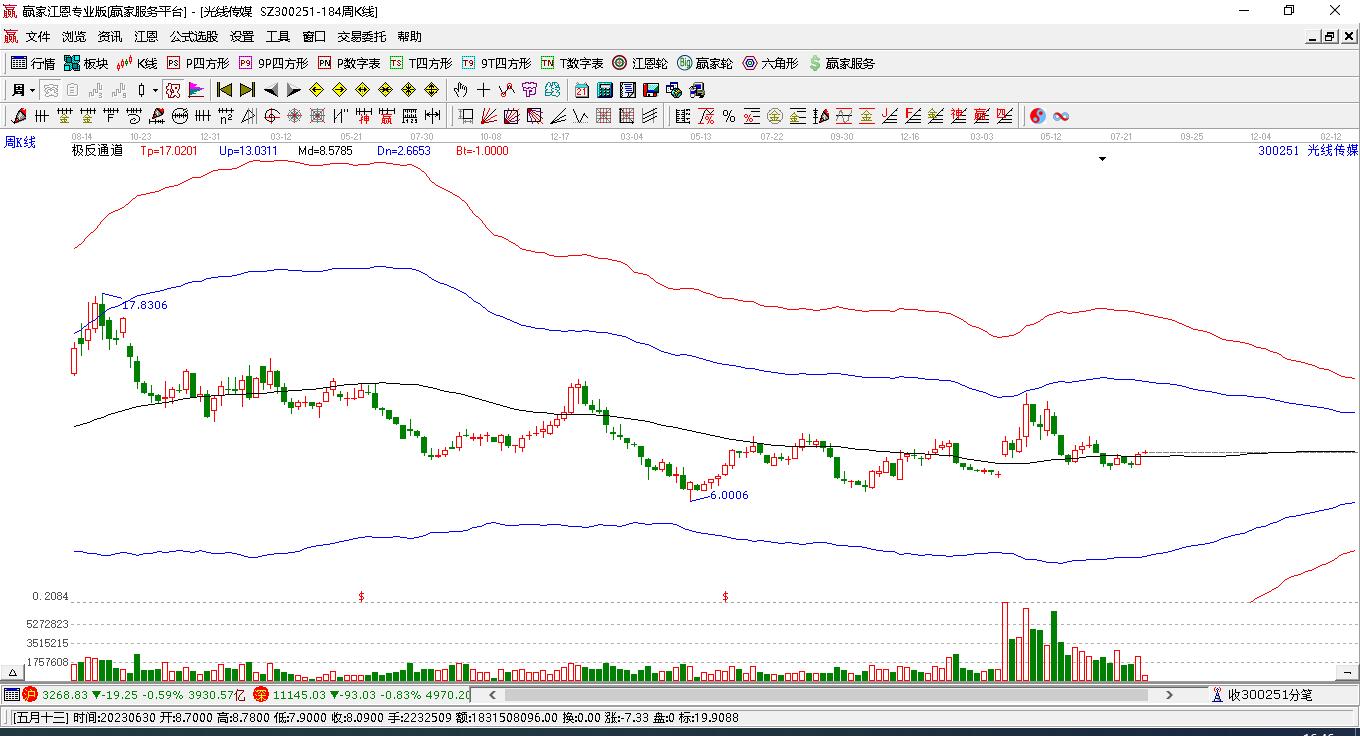1360x736 pixels.
Task: Open the 浏览 menu
Action: coord(74,37)
